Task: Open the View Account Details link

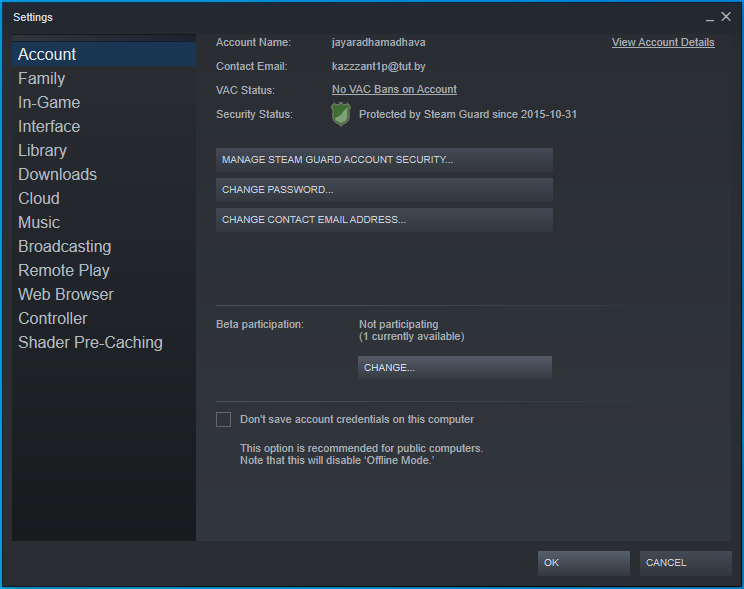Action: pos(663,42)
